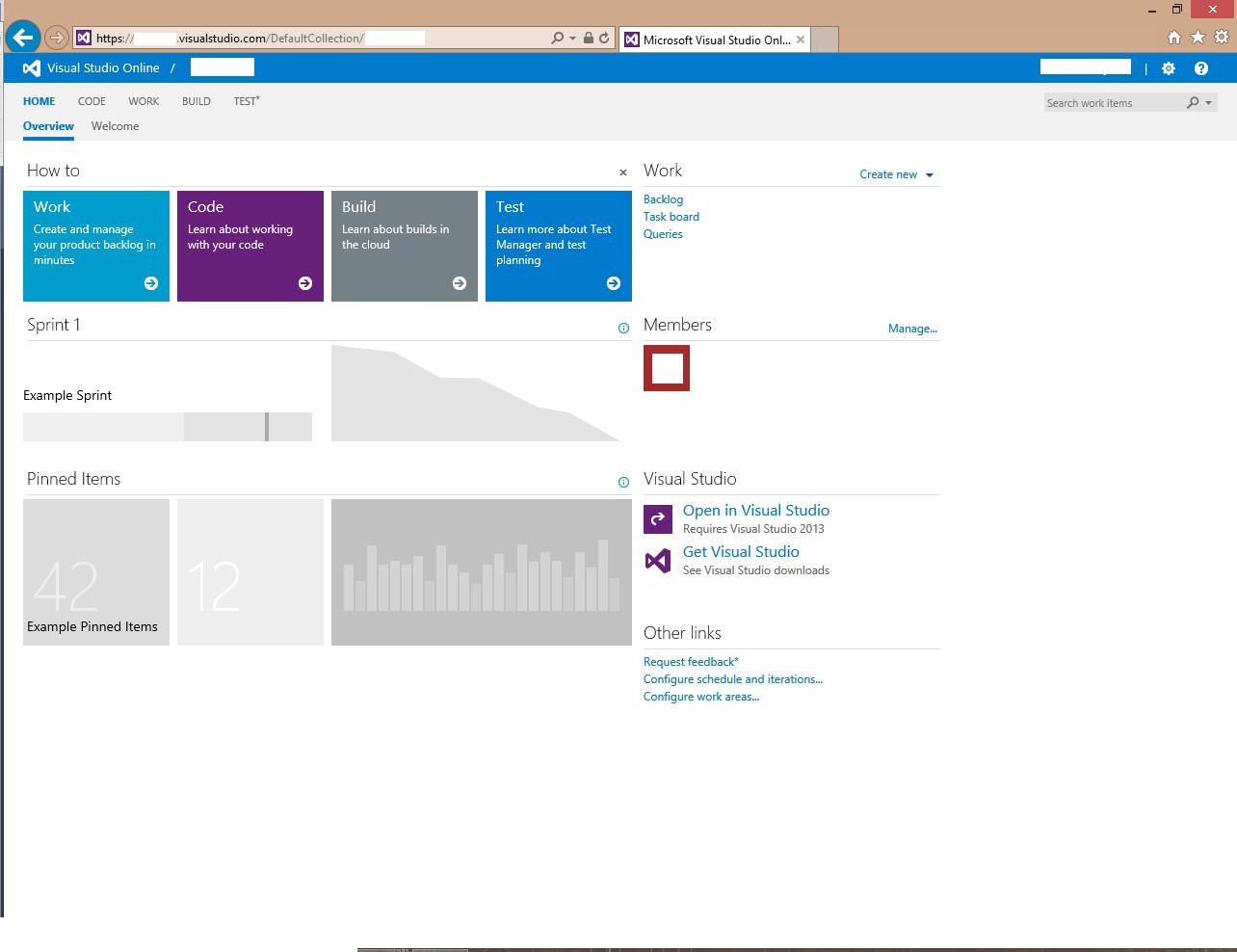Image resolution: width=1237 pixels, height=952 pixels.
Task: Click the Sprint 1 info icon
Action: pyautogui.click(x=623, y=329)
